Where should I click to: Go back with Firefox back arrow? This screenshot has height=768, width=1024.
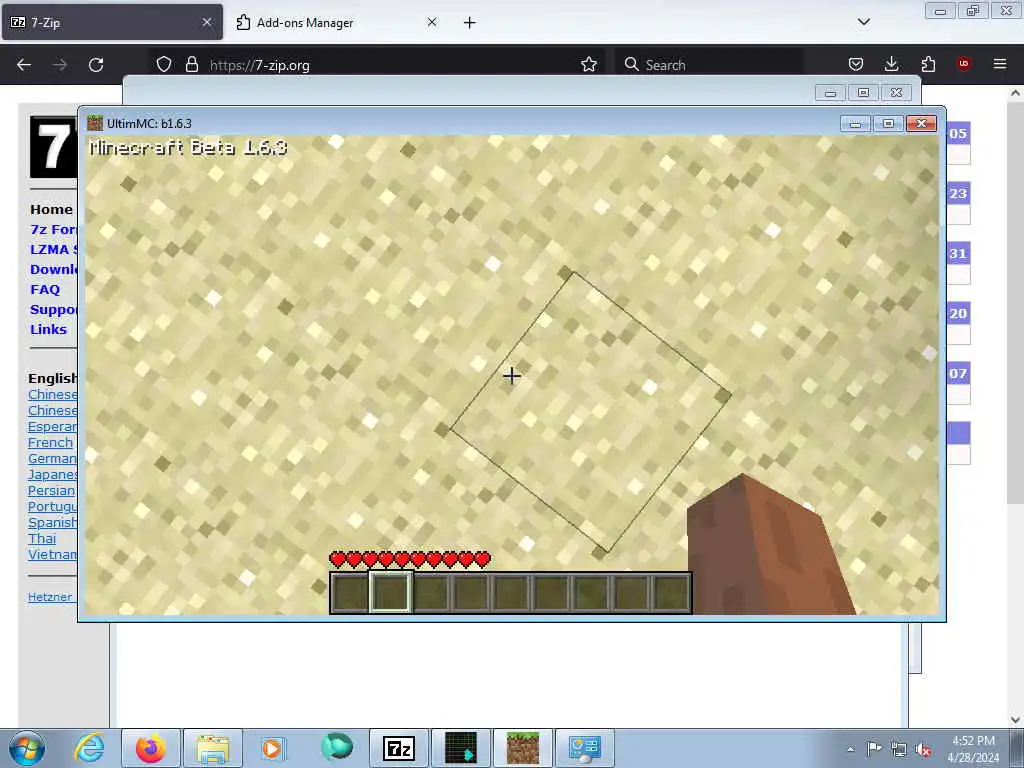(x=24, y=65)
